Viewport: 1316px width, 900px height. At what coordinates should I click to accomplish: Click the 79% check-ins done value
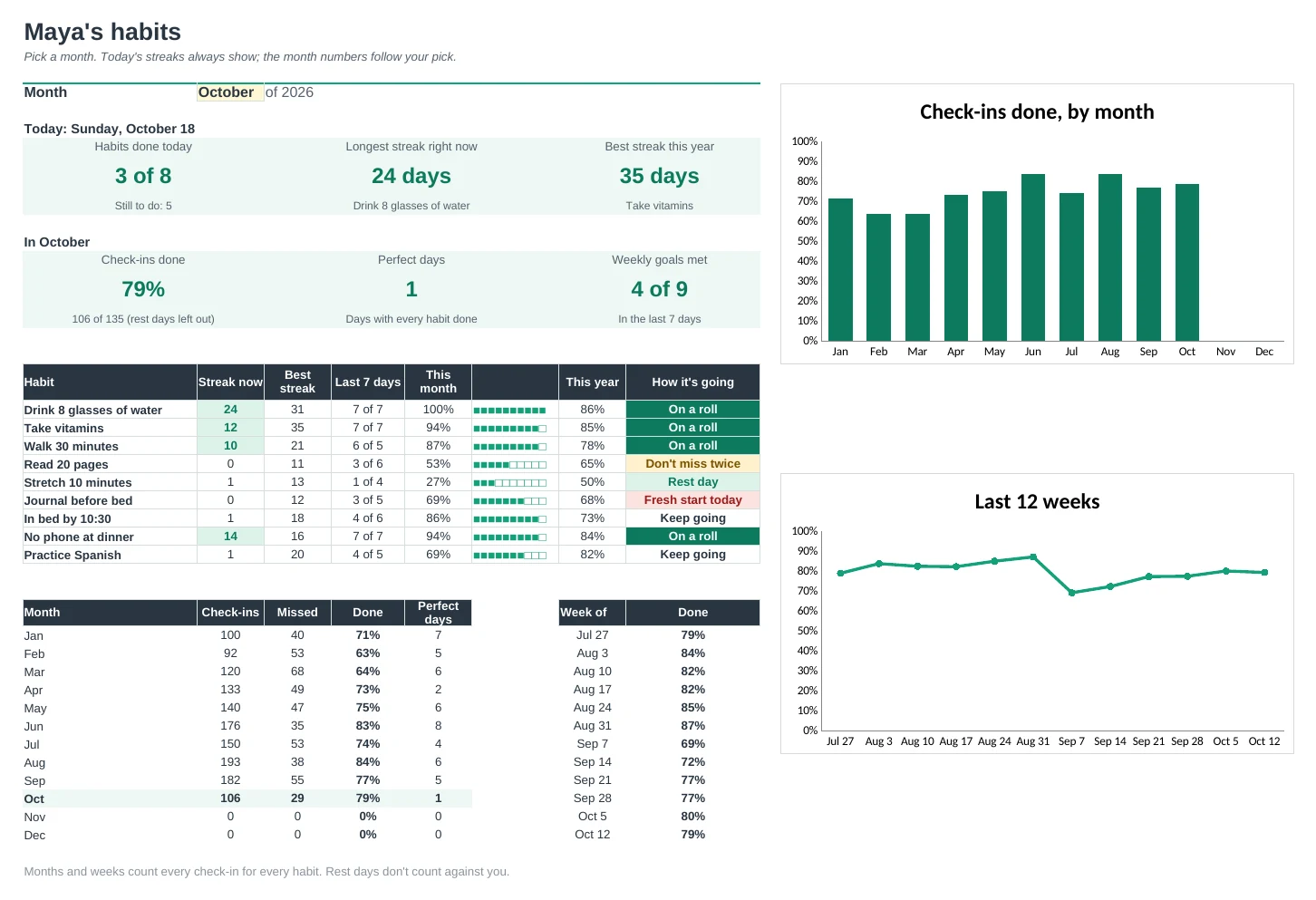(x=143, y=289)
